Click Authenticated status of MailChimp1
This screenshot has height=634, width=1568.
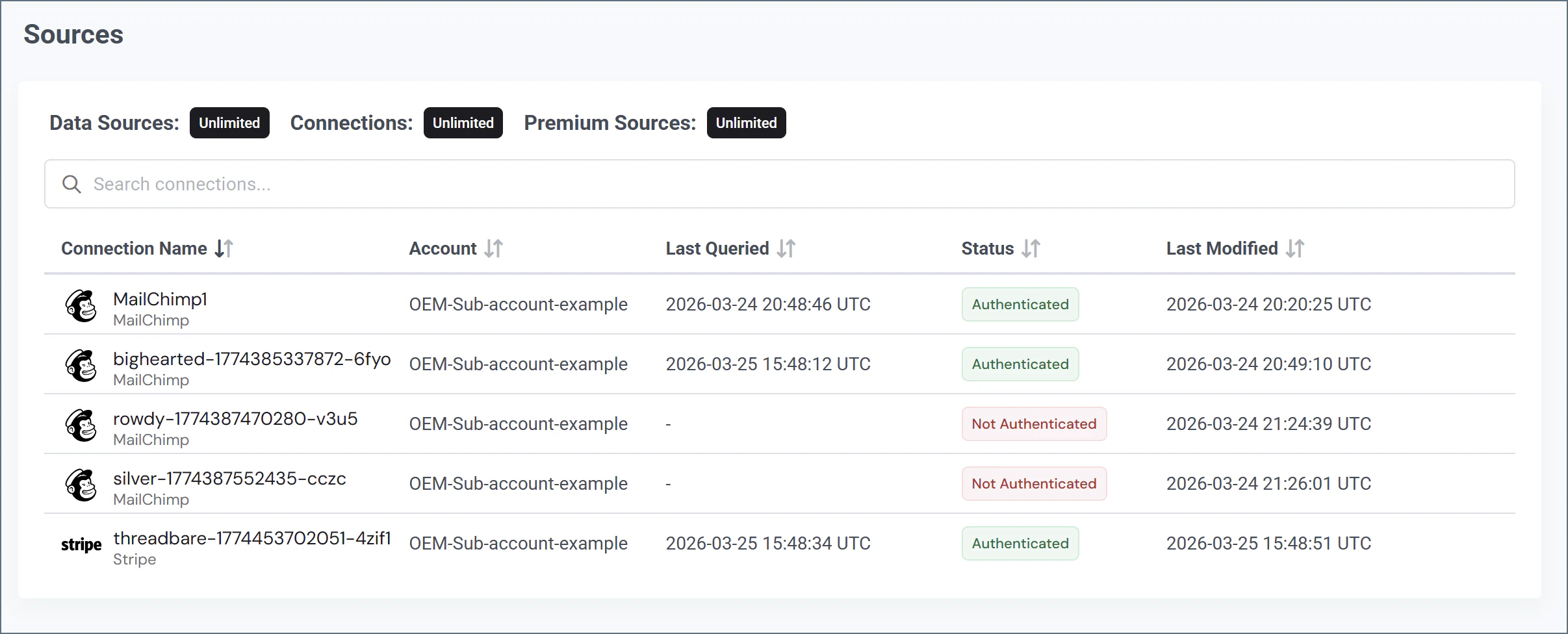tap(1020, 304)
